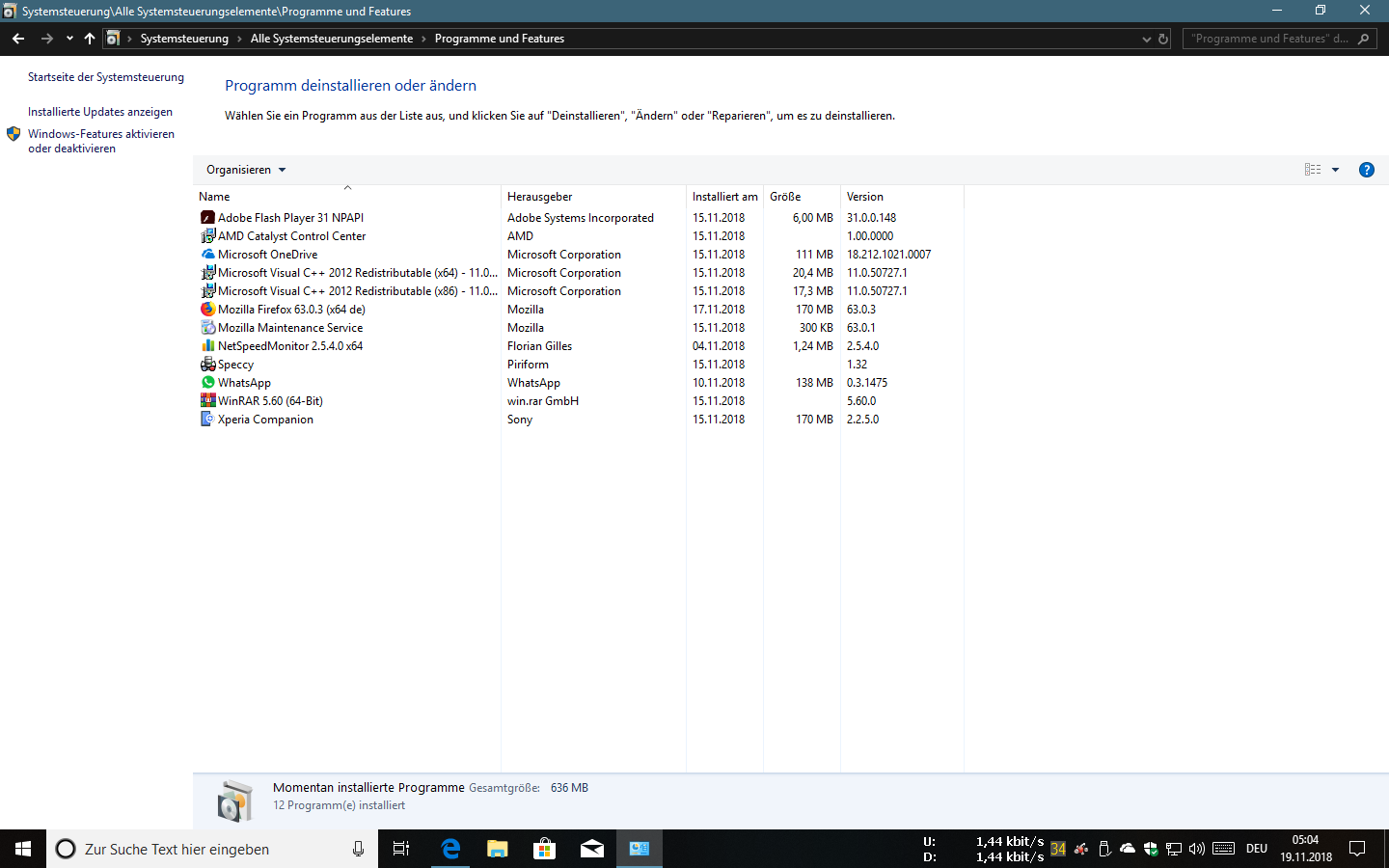1389x868 pixels.
Task: Click the microphone icon in search box
Action: 358,849
